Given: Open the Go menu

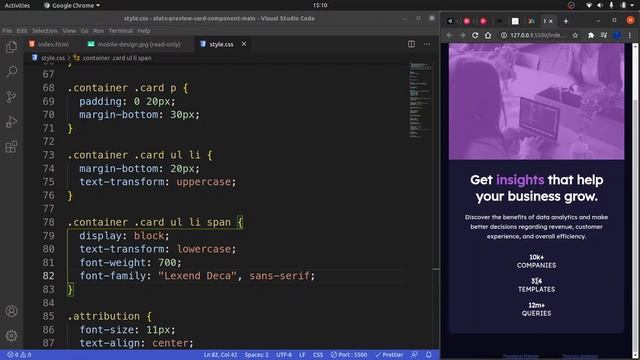Looking at the screenshot, I should click(x=84, y=31).
